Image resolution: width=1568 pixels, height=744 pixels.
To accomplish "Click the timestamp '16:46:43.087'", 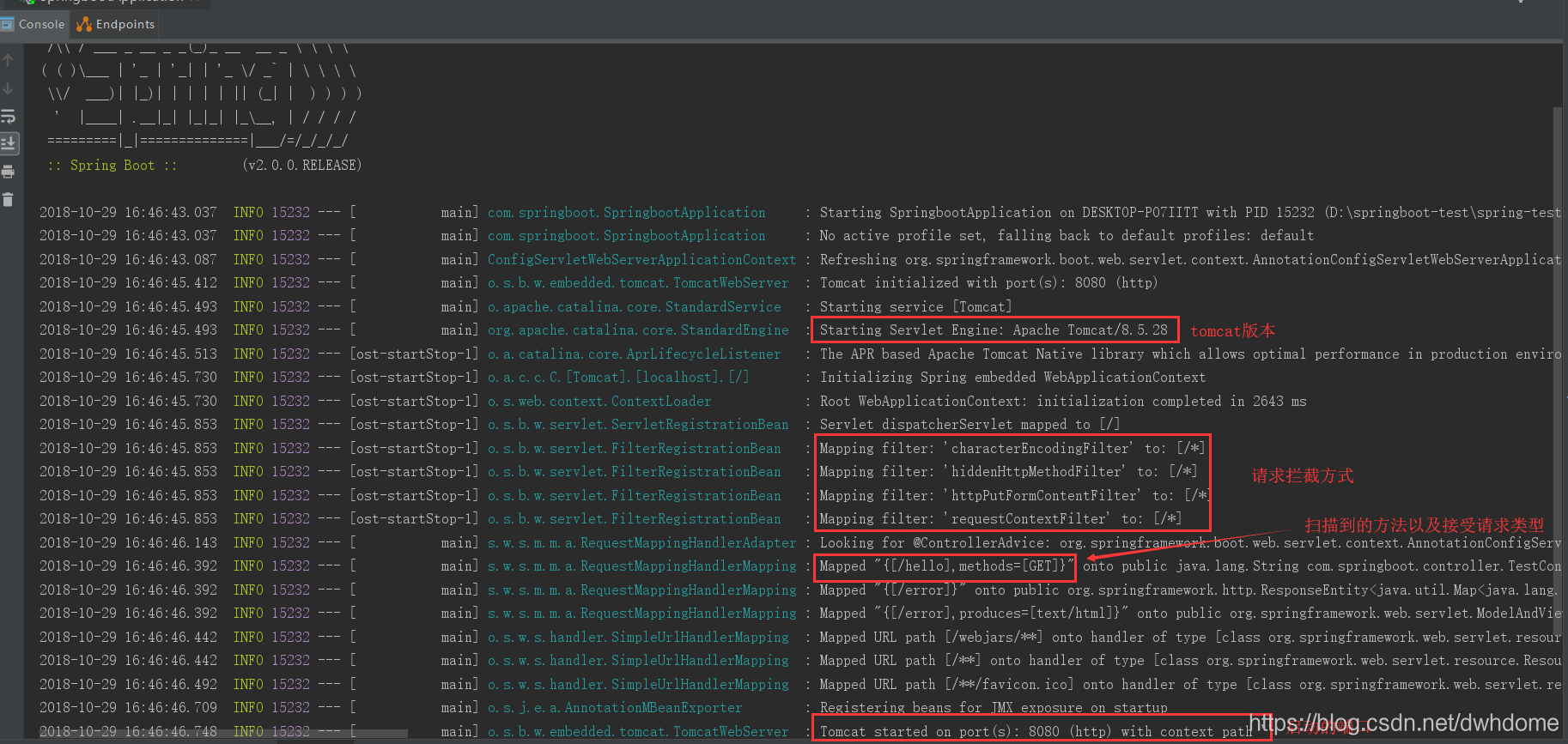I will 170,259.
